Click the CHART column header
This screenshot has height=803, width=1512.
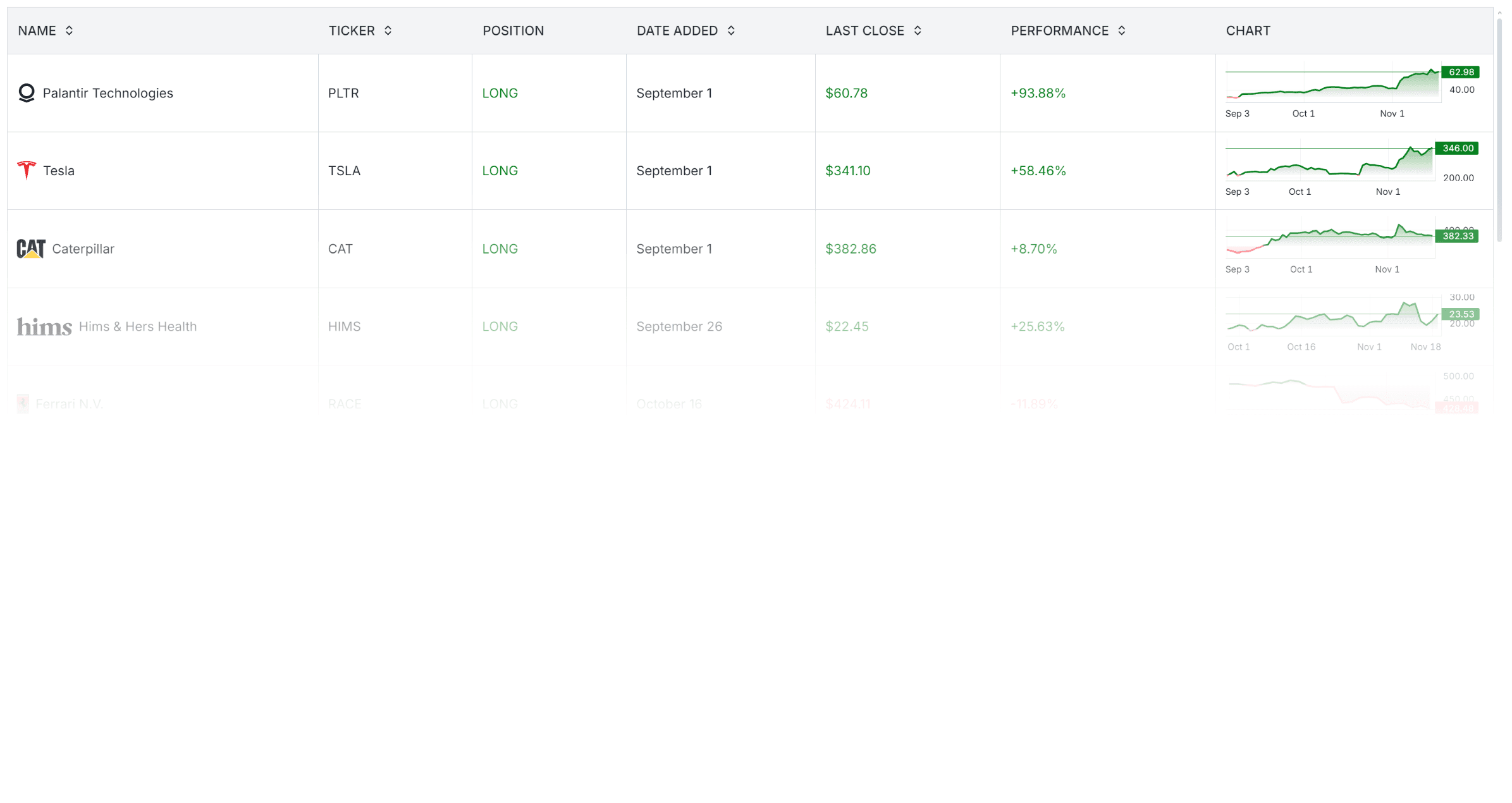tap(1248, 31)
